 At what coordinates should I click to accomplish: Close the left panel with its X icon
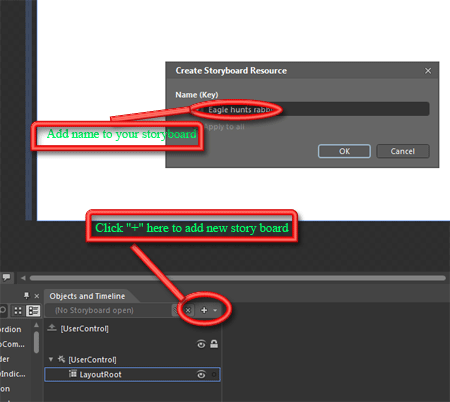(x=37, y=296)
